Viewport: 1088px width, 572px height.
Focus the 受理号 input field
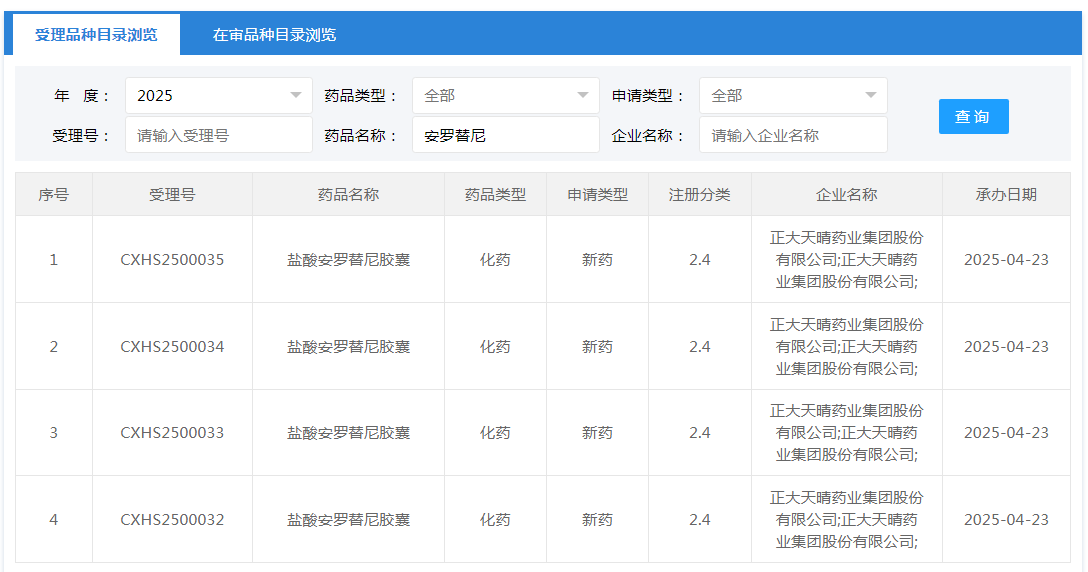click(x=219, y=135)
